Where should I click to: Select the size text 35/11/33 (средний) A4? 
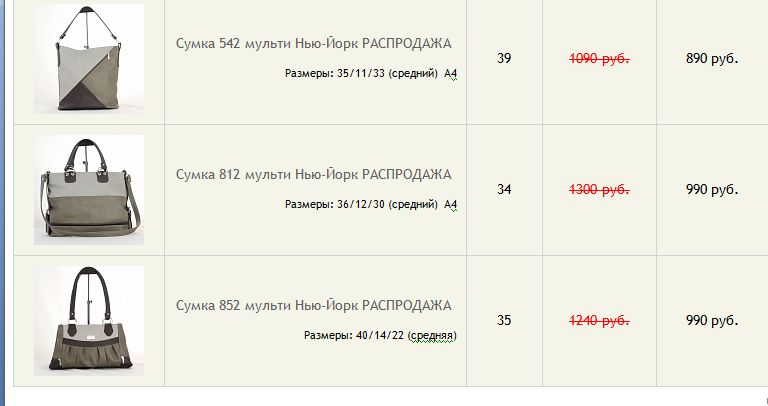[397, 73]
